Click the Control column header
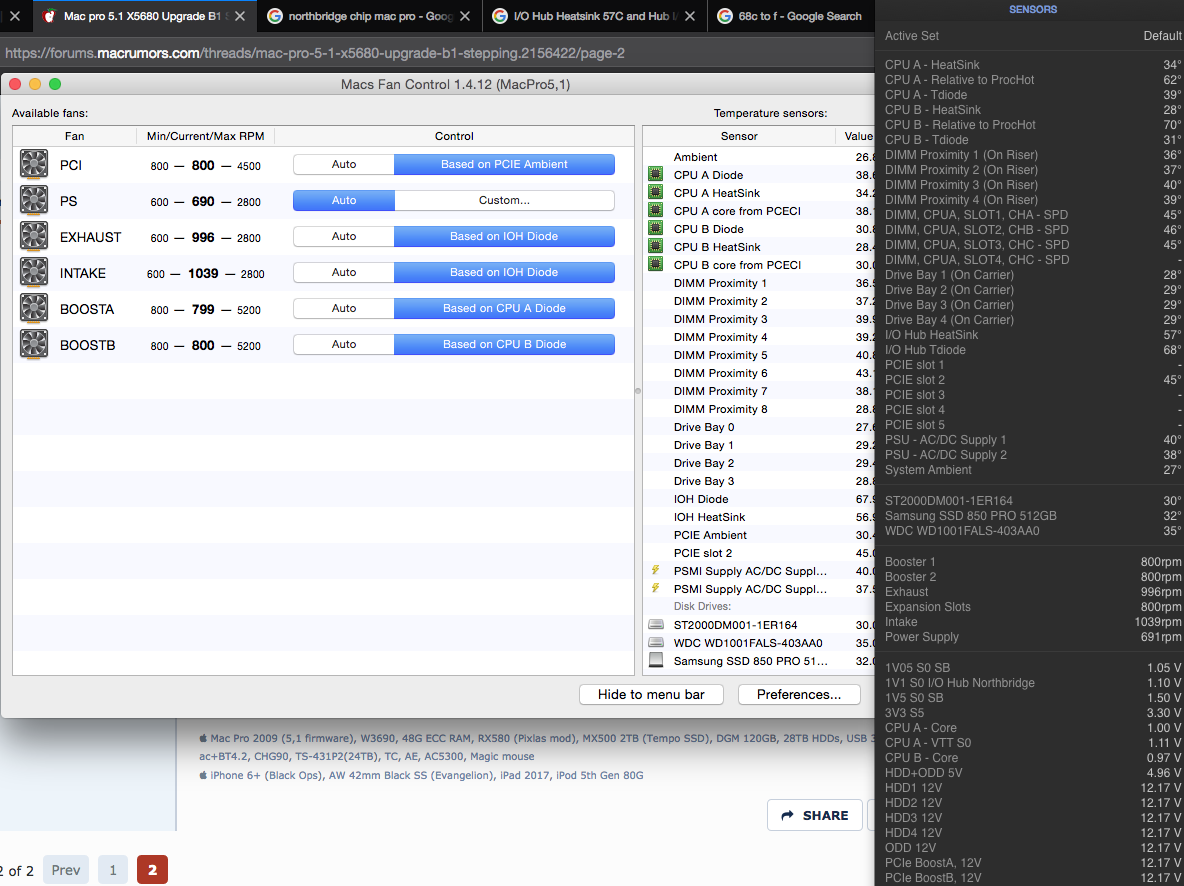The image size is (1184, 886). pos(454,136)
